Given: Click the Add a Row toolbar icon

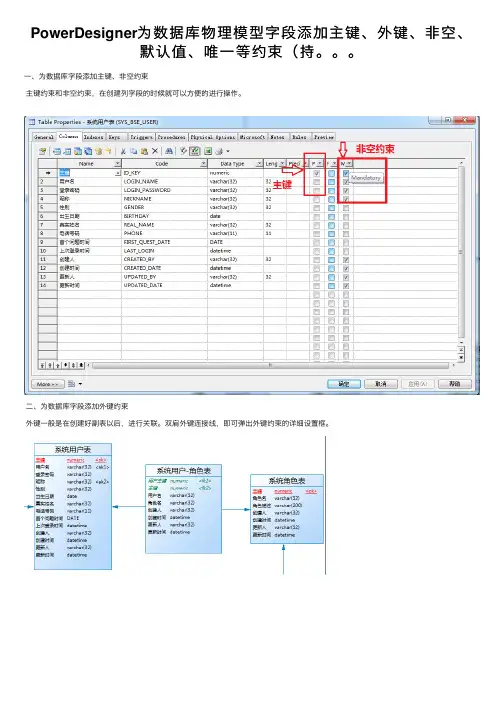Looking at the screenshot, I should [x=67, y=151].
